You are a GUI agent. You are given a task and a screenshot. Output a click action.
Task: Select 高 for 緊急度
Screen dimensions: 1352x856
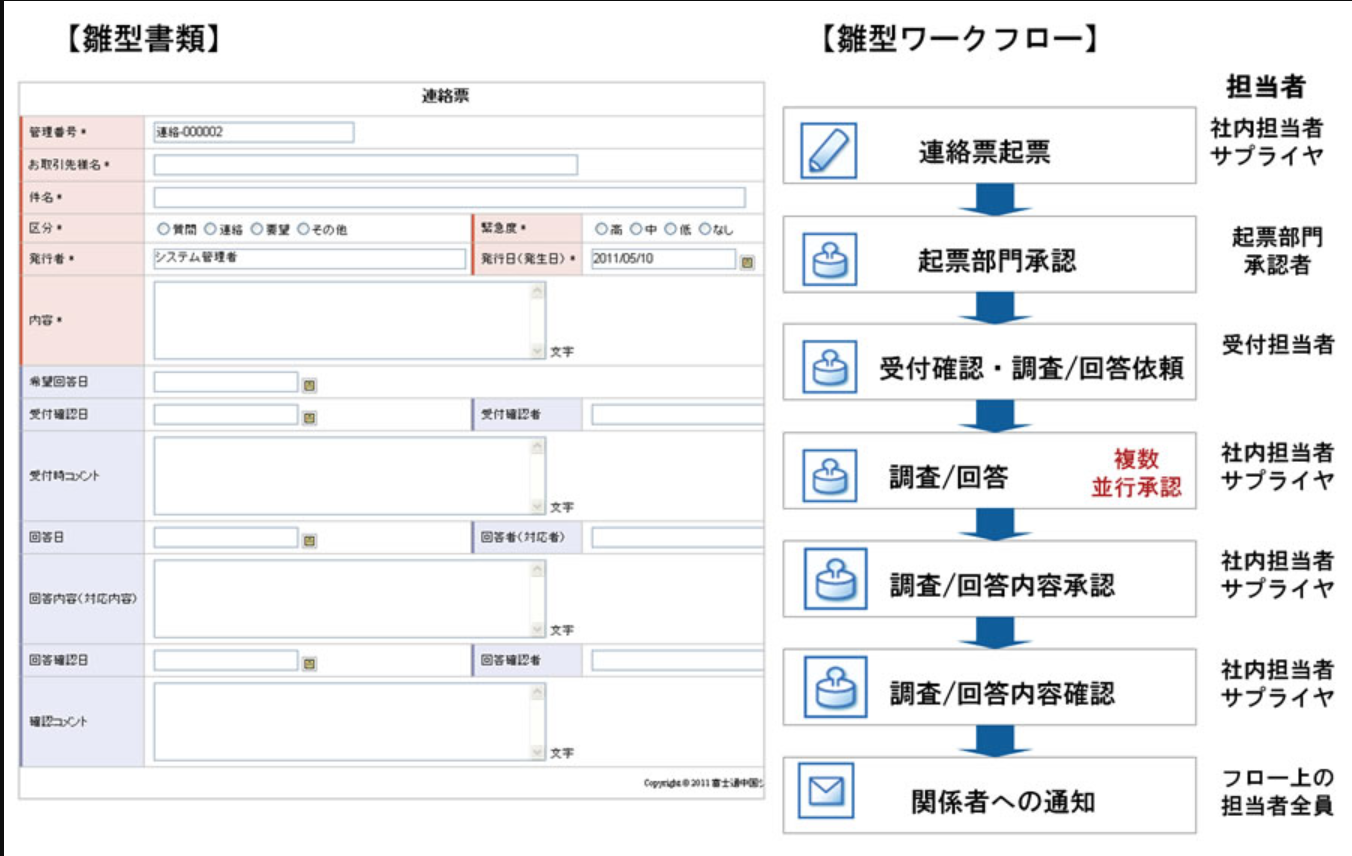pyautogui.click(x=600, y=229)
